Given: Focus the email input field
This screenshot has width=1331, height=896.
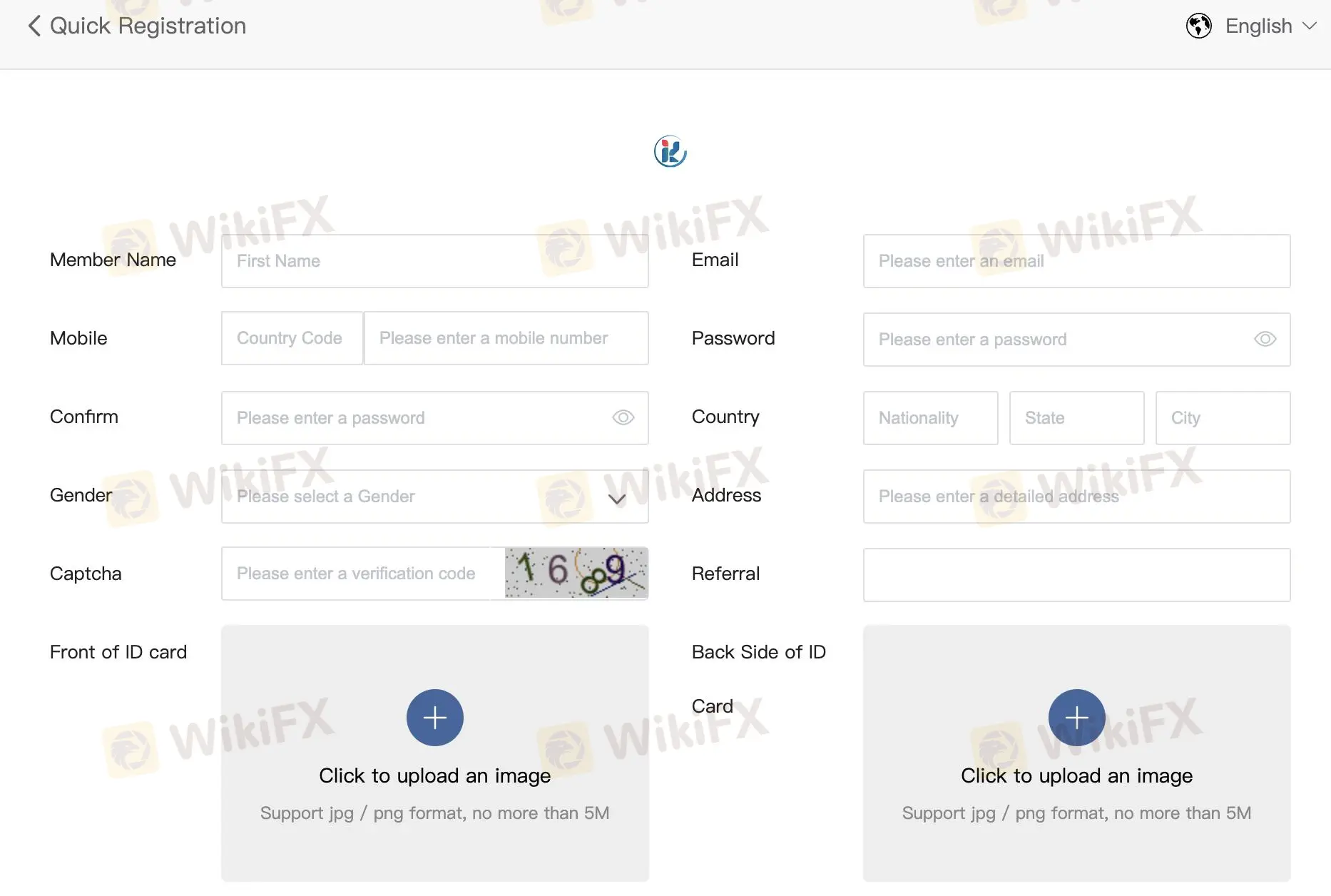Looking at the screenshot, I should coord(1076,260).
